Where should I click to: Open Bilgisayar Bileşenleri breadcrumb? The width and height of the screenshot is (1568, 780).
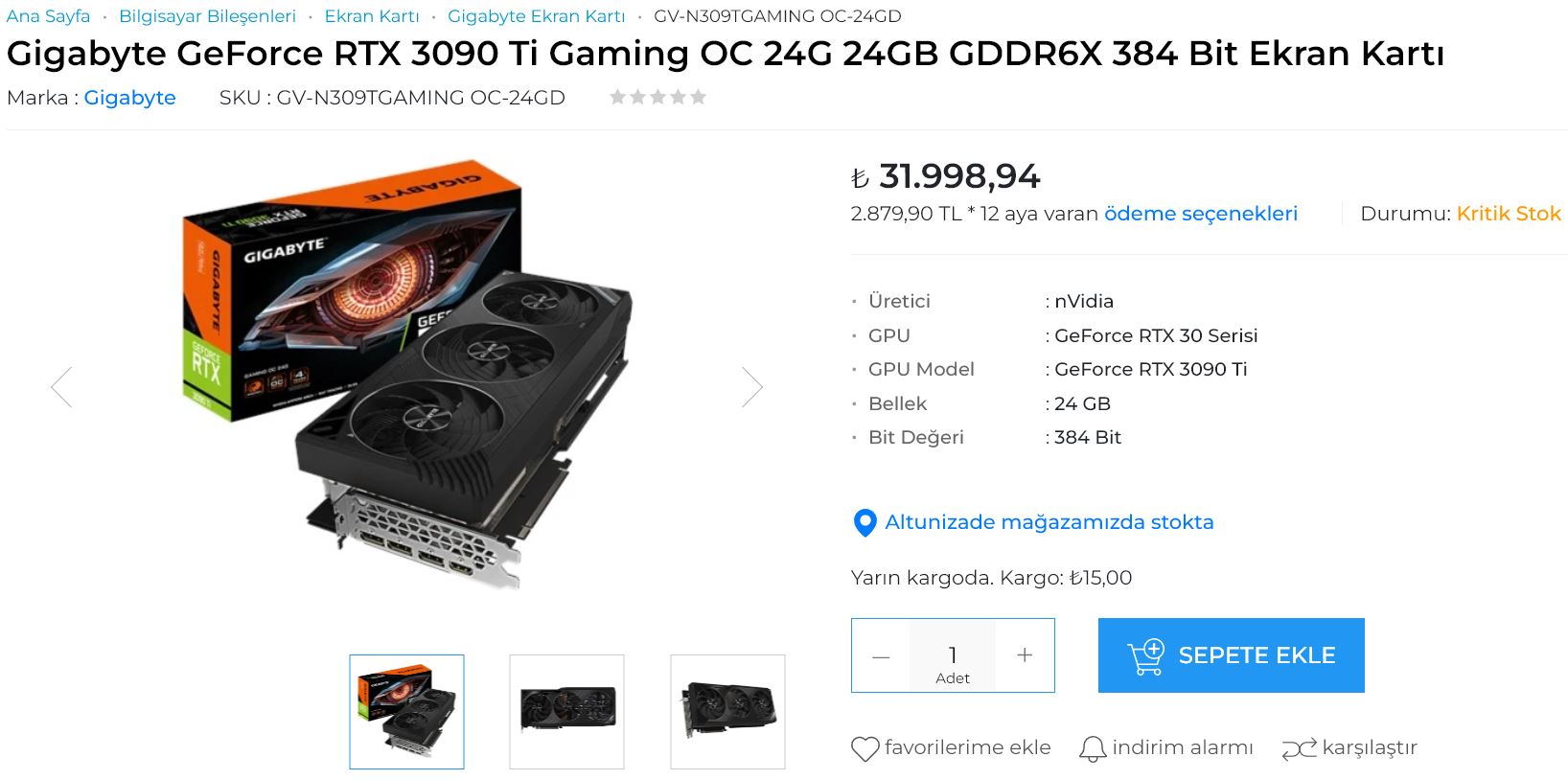pyautogui.click(x=207, y=16)
